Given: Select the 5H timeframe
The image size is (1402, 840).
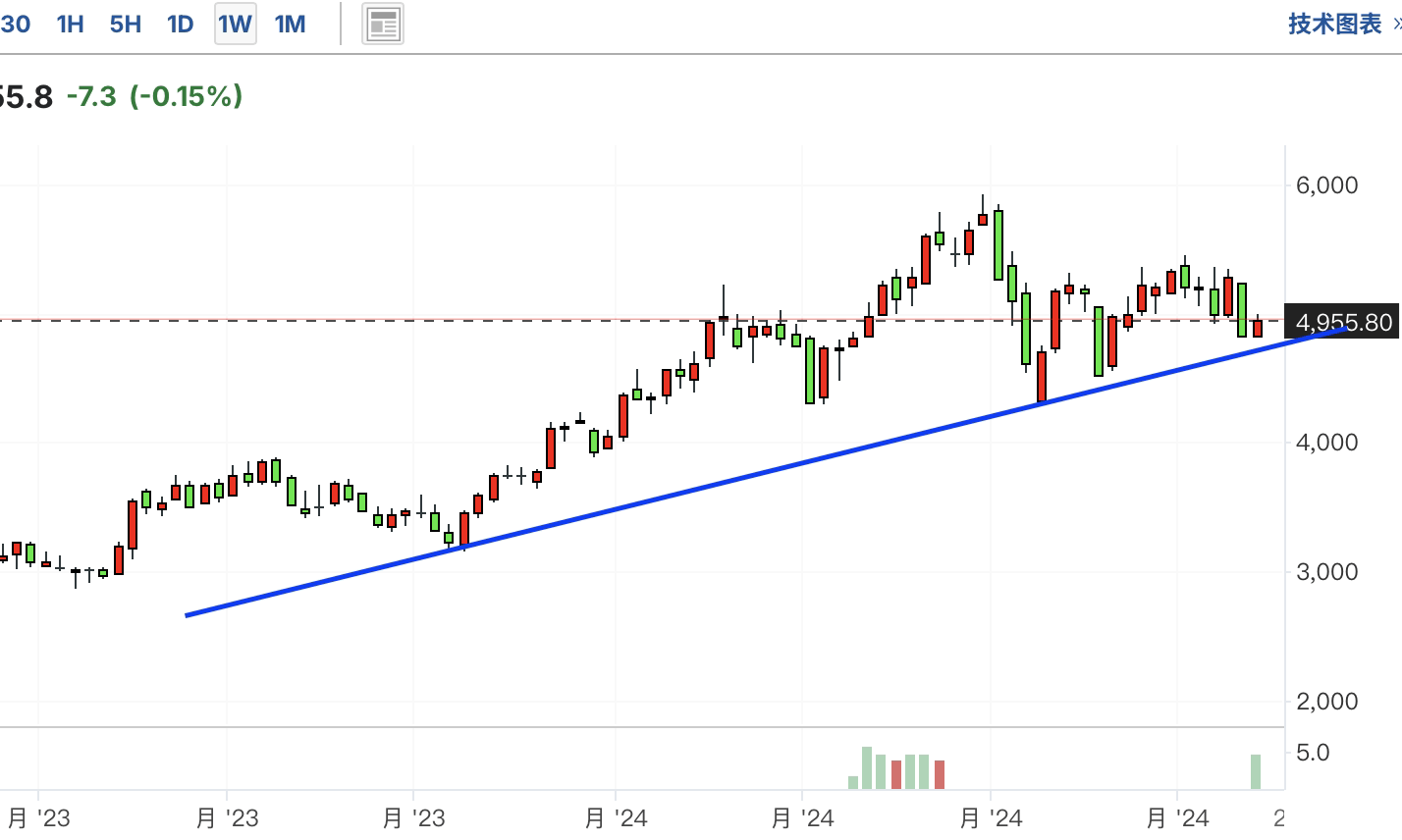Looking at the screenshot, I should 126,24.
